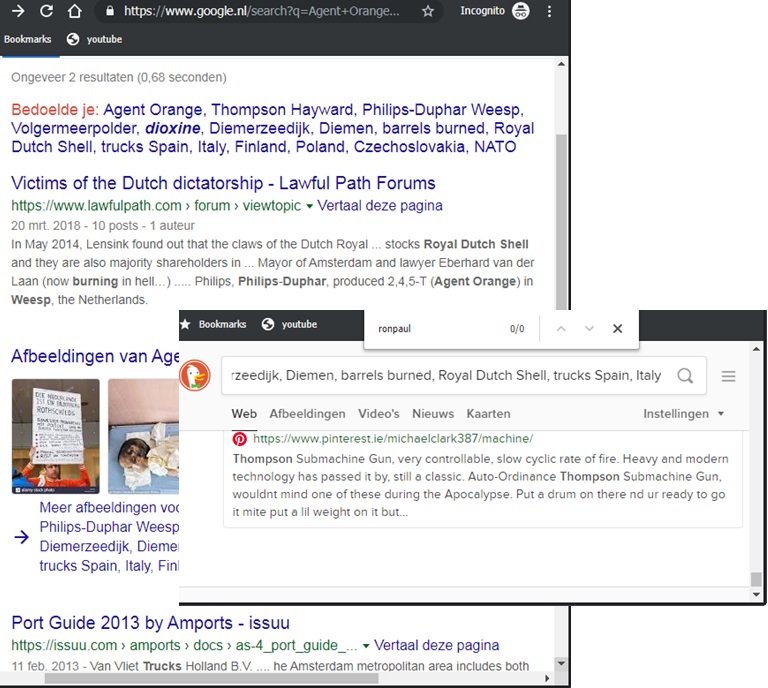The width and height of the screenshot is (768, 688).
Task: Click the google.nl address bar URL
Action: click(261, 11)
